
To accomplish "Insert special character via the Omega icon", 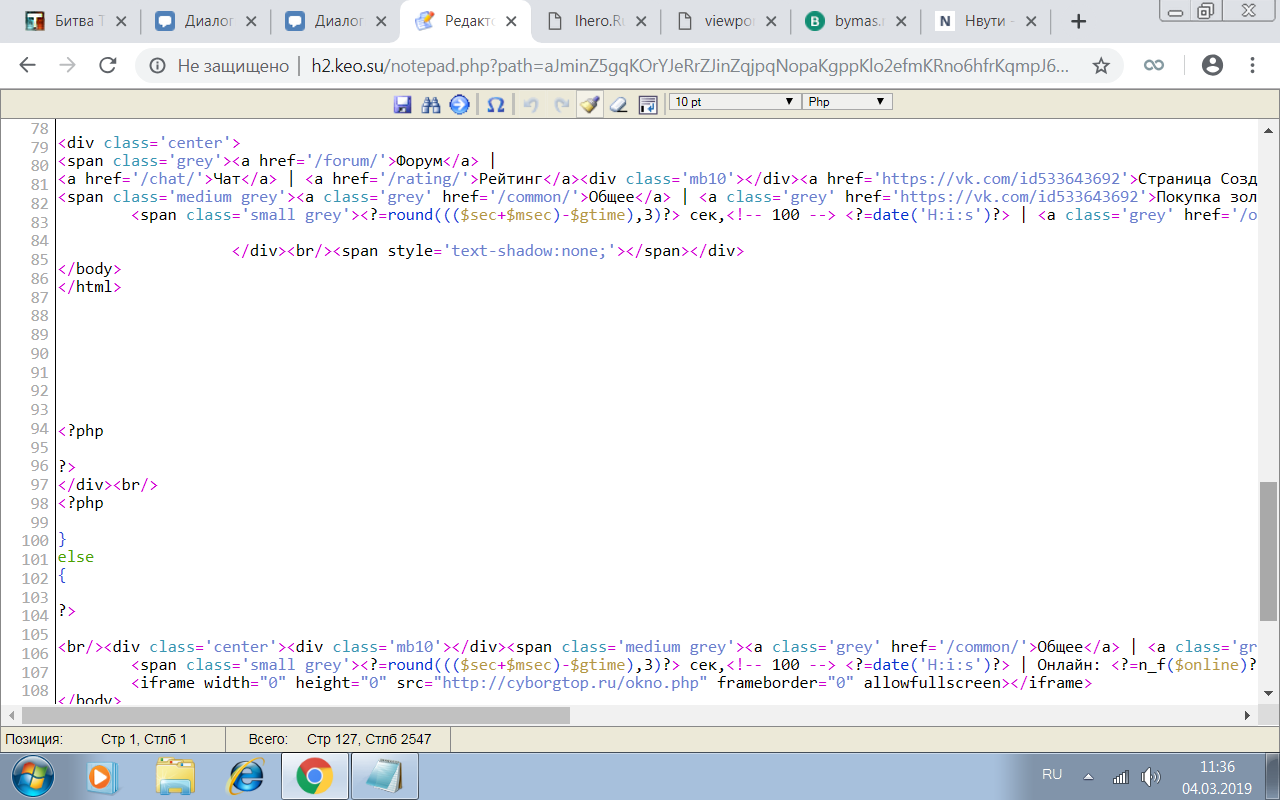I will point(495,104).
